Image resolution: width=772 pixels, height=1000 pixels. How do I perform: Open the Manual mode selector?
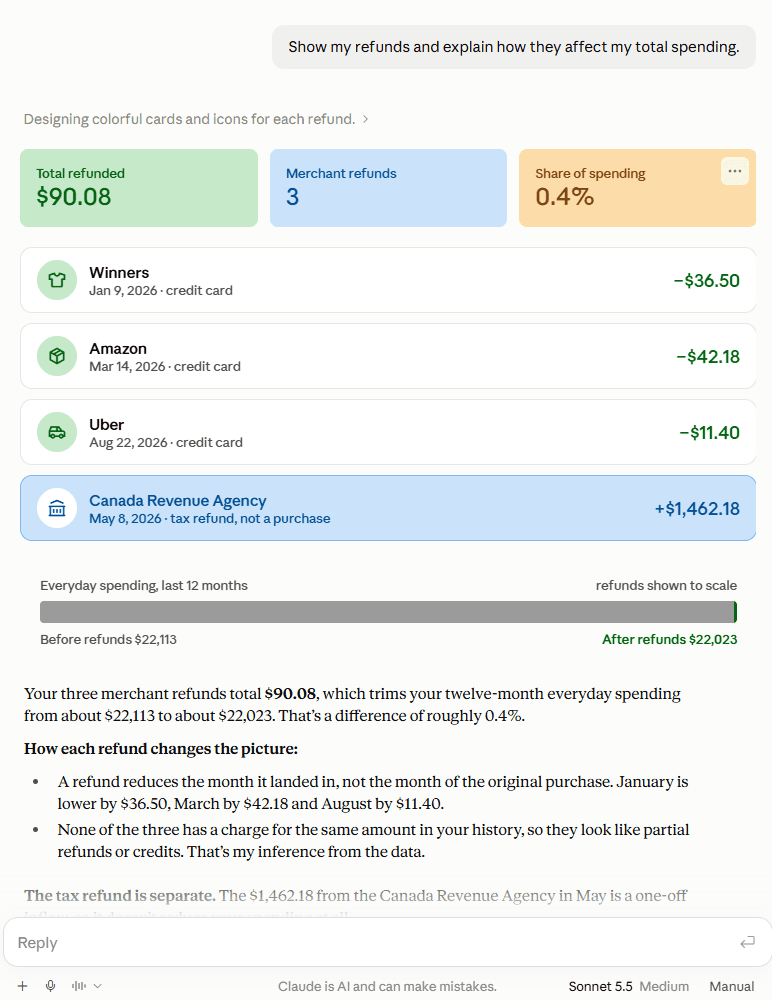731,986
